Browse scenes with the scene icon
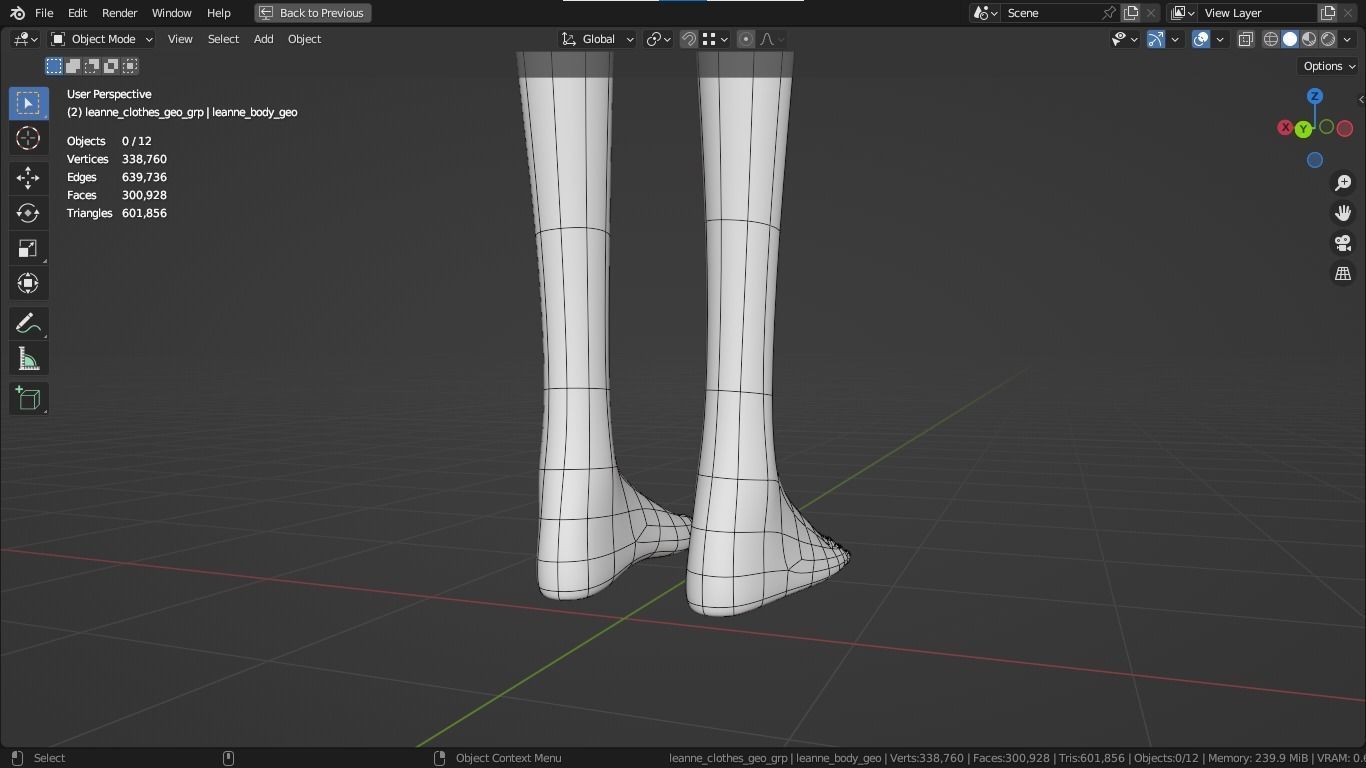Image resolution: width=1366 pixels, height=768 pixels. click(x=985, y=13)
